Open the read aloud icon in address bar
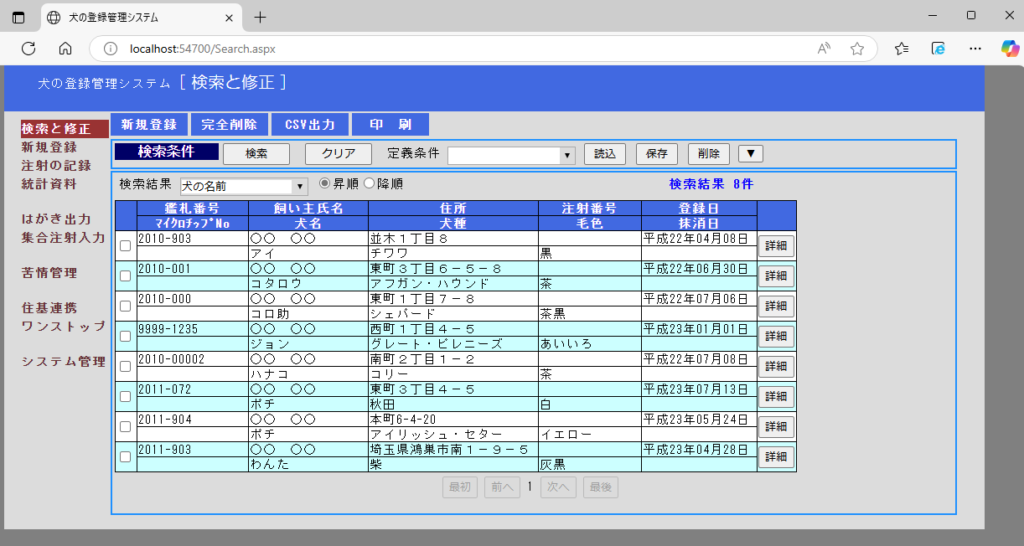 824,48
